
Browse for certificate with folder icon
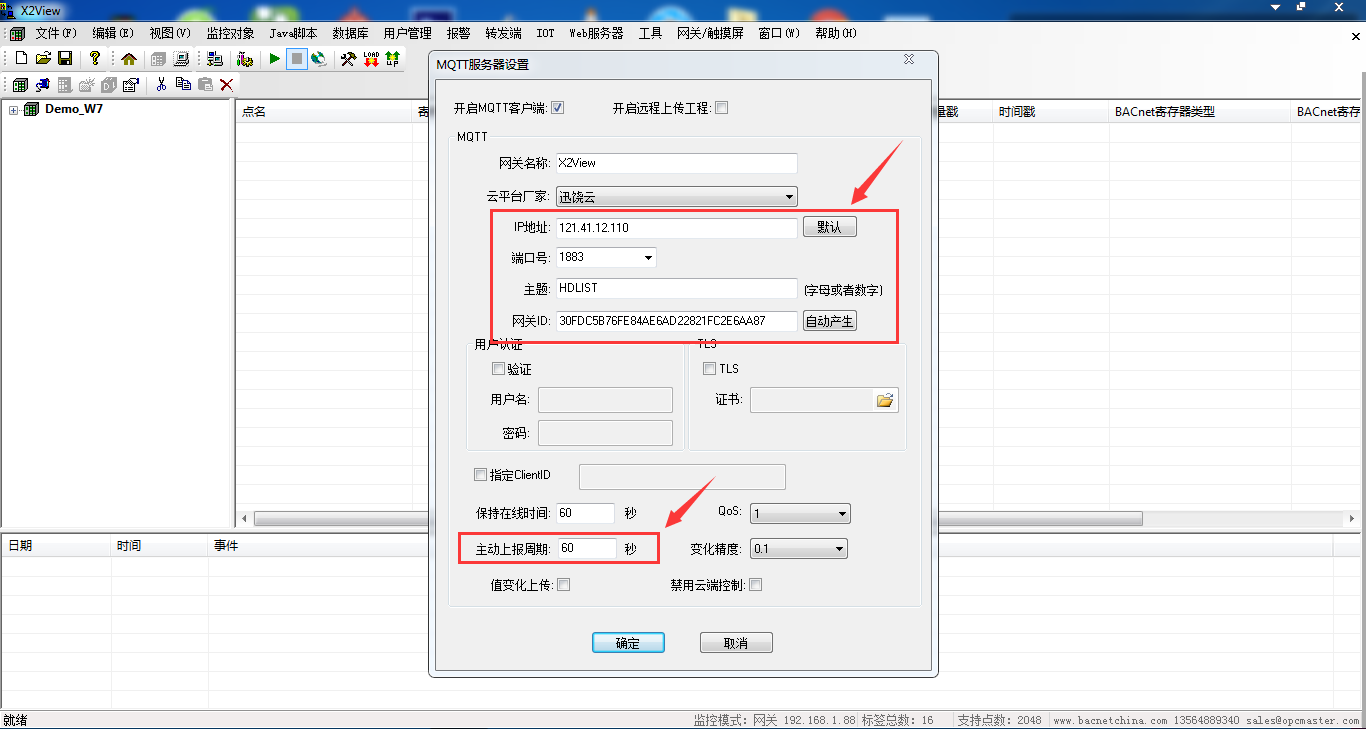pos(885,401)
